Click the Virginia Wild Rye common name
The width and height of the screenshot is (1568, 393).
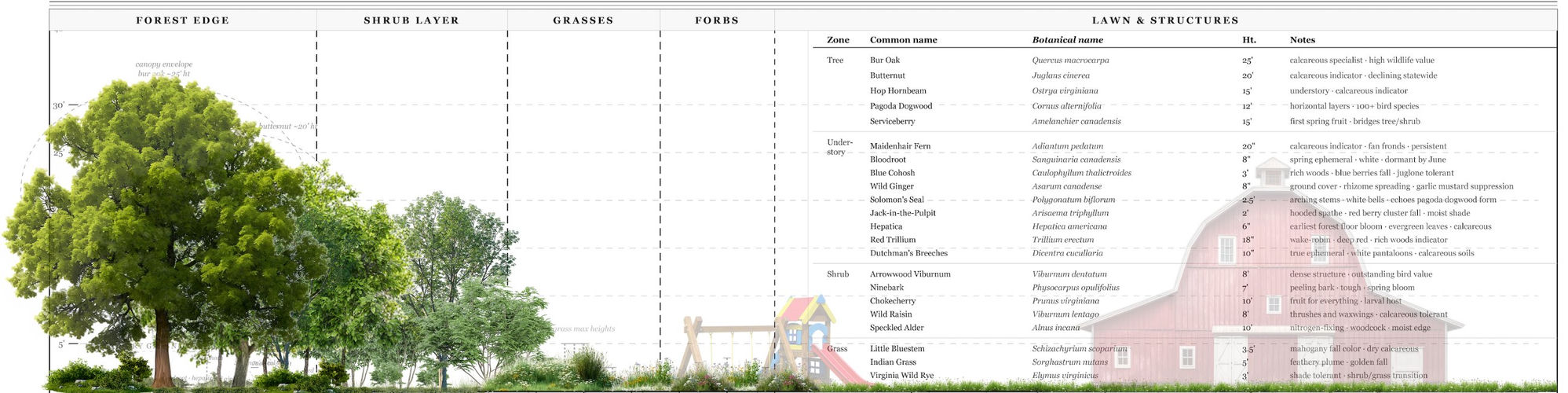(901, 376)
